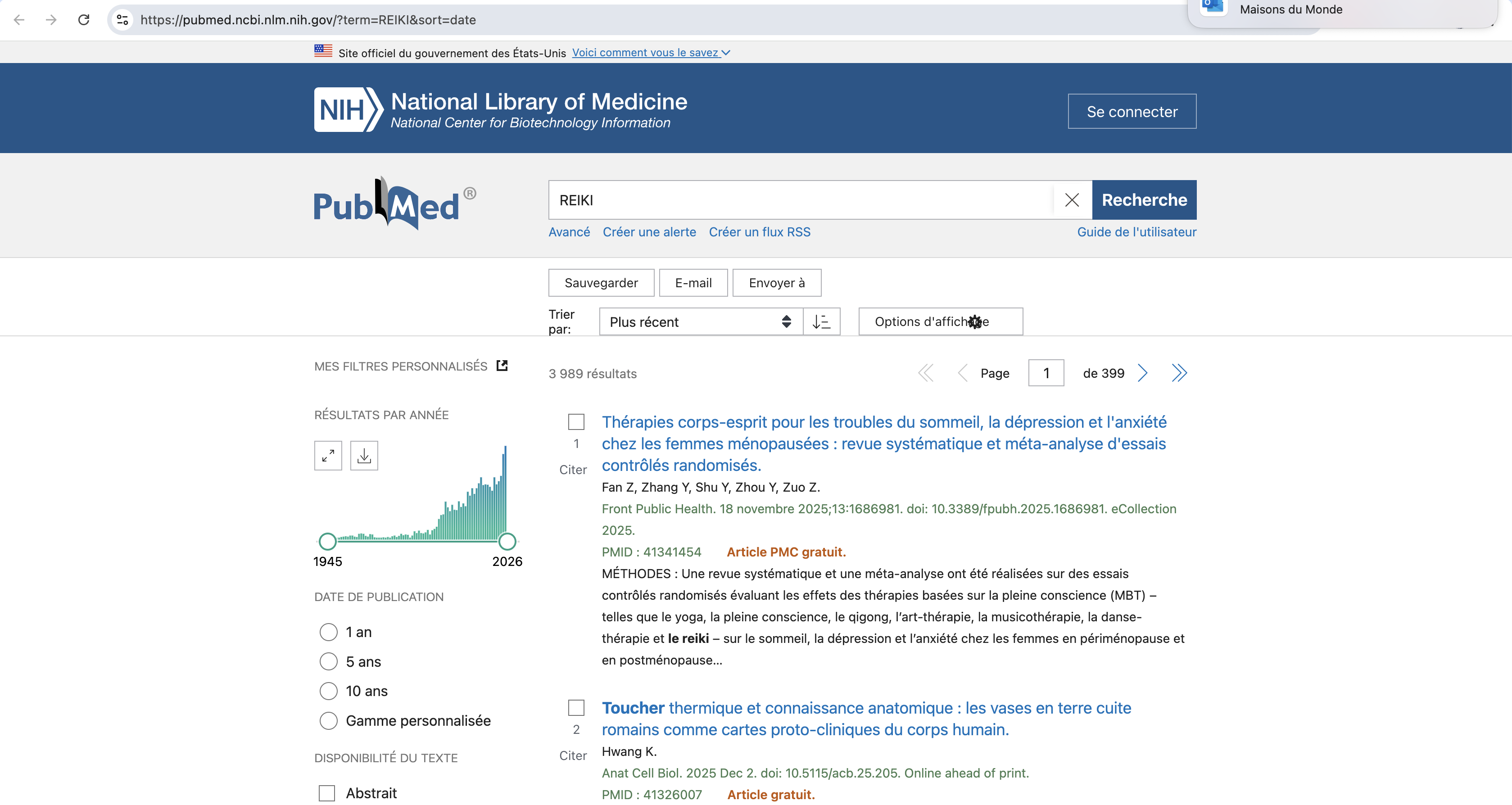Go to the previous results page
Viewport: 1512px width, 805px height.
(962, 373)
